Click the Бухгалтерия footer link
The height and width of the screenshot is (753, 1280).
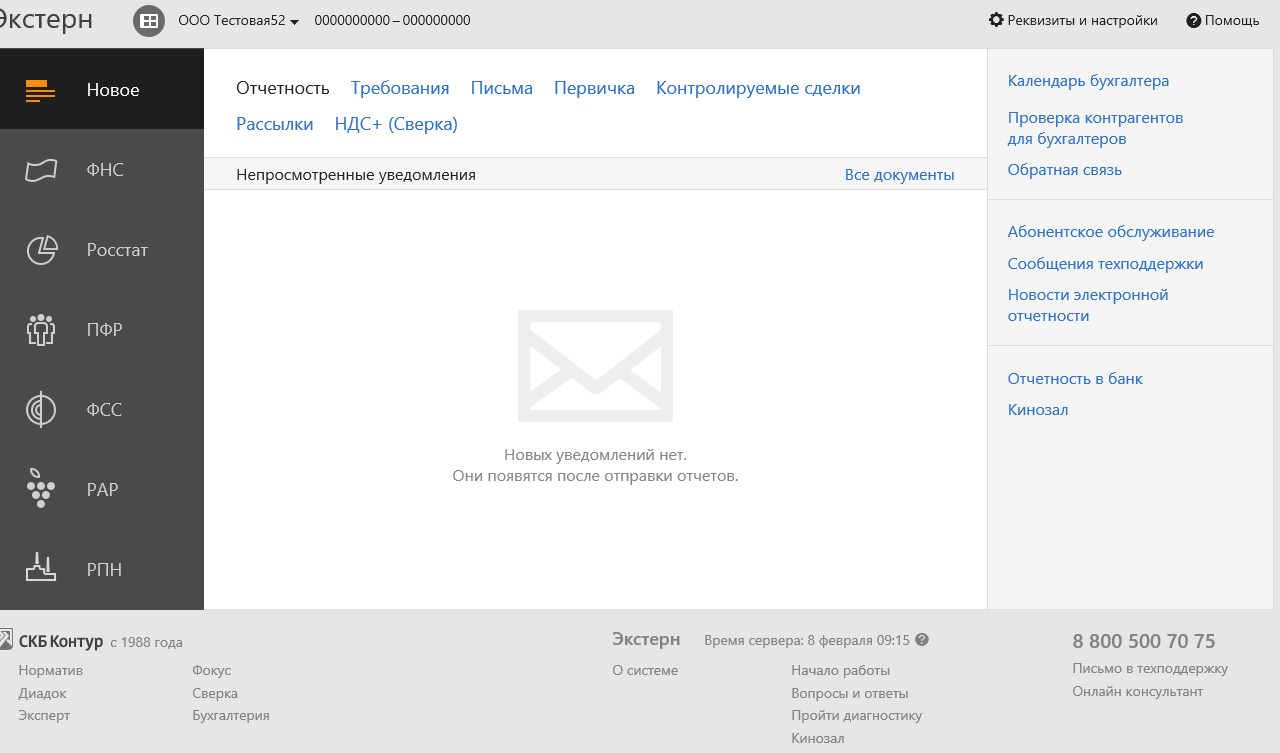pos(231,715)
